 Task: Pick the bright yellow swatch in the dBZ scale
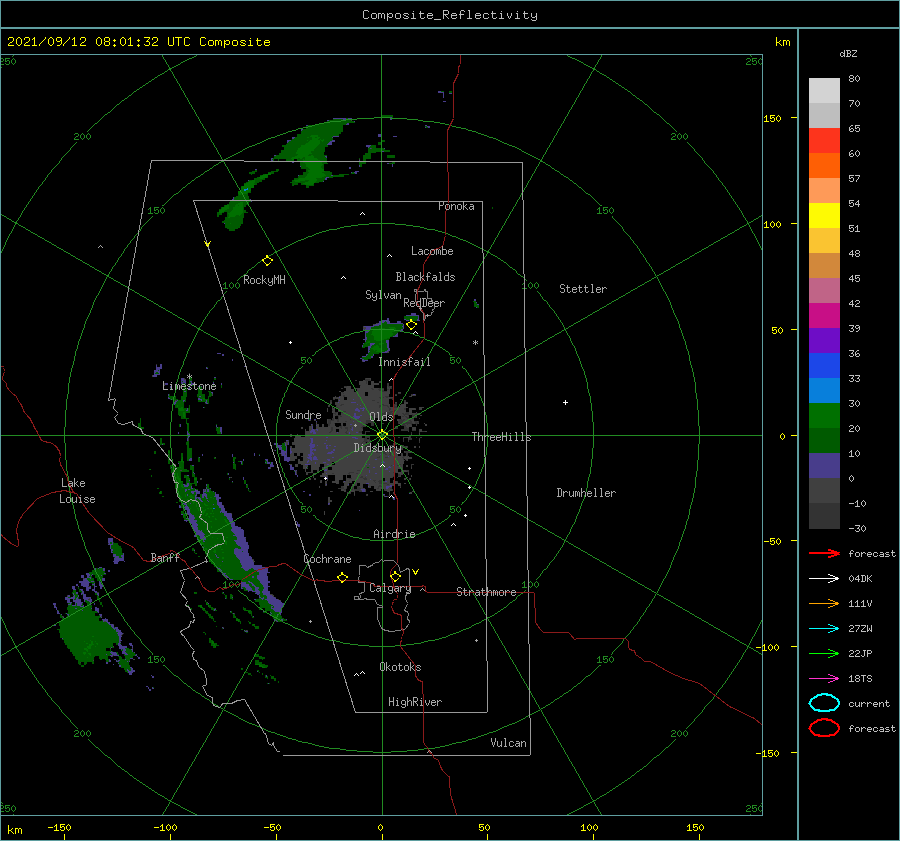click(x=824, y=215)
